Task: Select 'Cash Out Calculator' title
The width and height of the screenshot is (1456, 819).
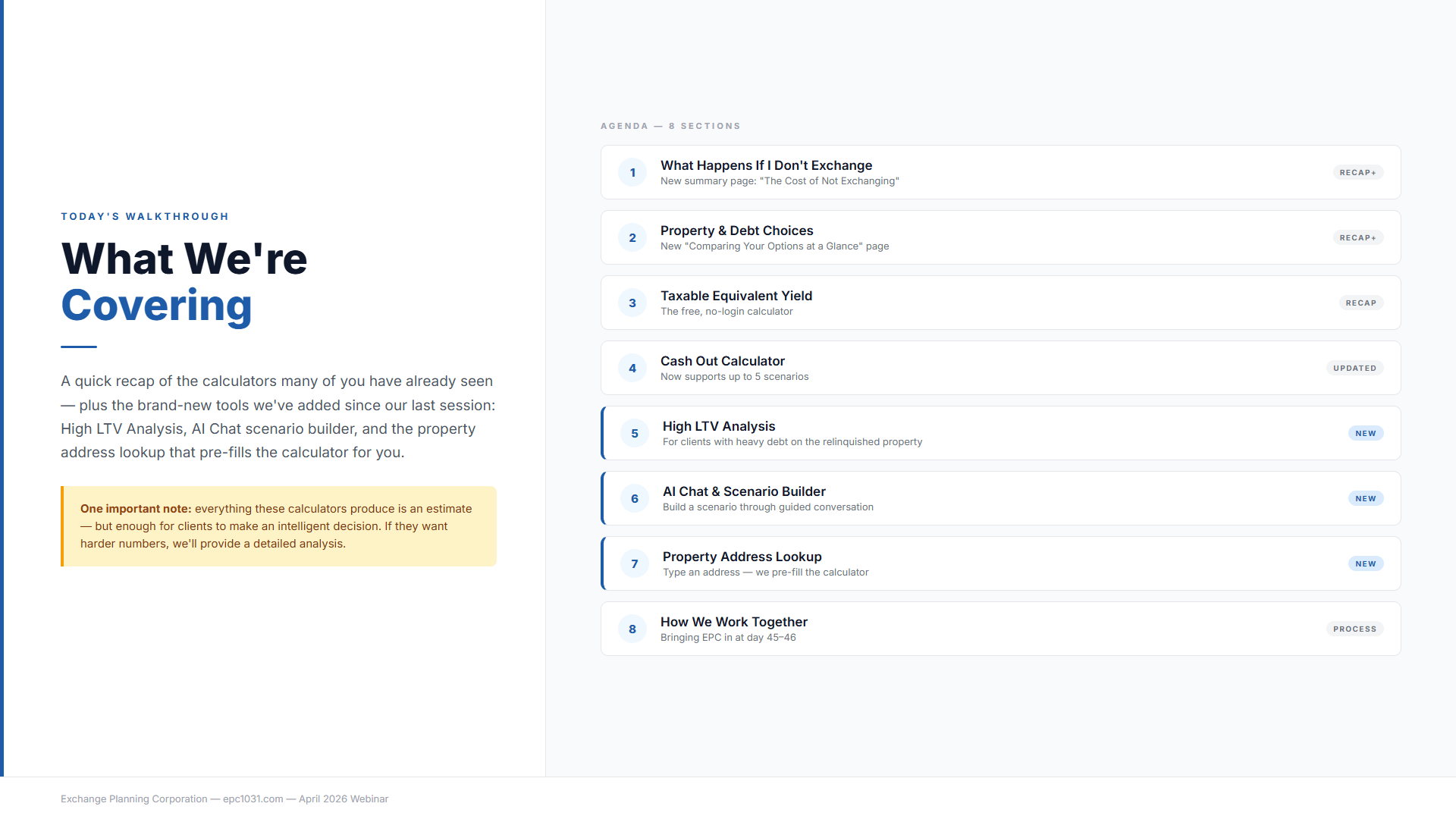Action: (723, 361)
